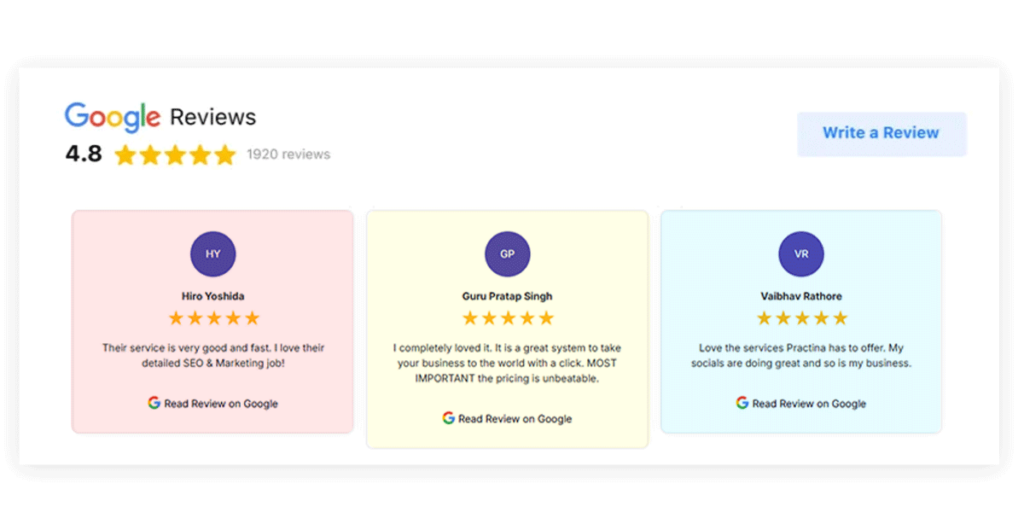Click Google G icon in Guru Pratap's card
1024x524 pixels.
point(449,418)
